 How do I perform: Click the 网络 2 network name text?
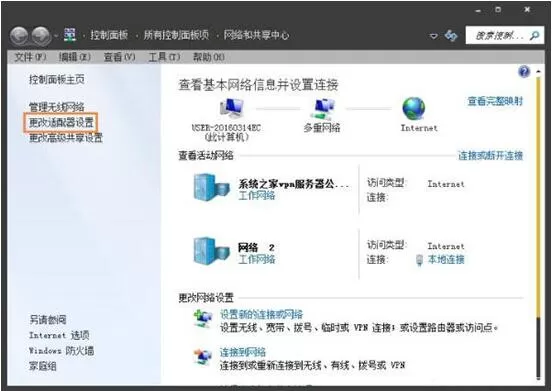click(256, 248)
